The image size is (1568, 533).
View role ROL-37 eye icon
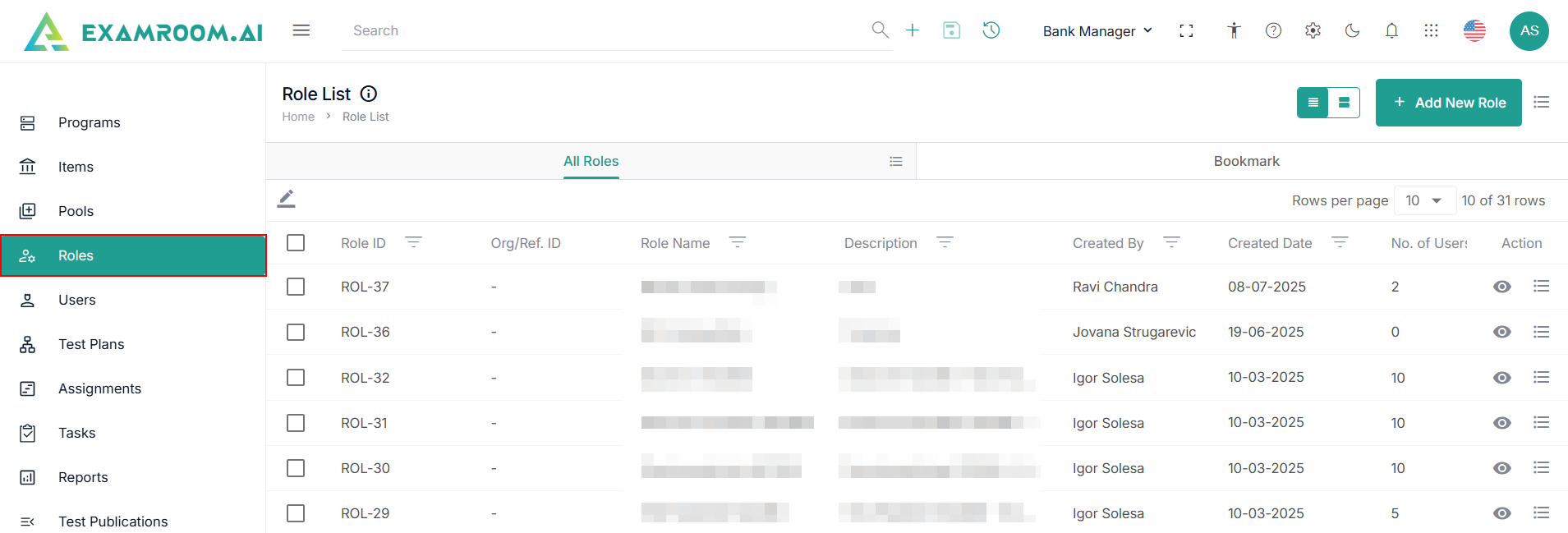coord(1502,287)
